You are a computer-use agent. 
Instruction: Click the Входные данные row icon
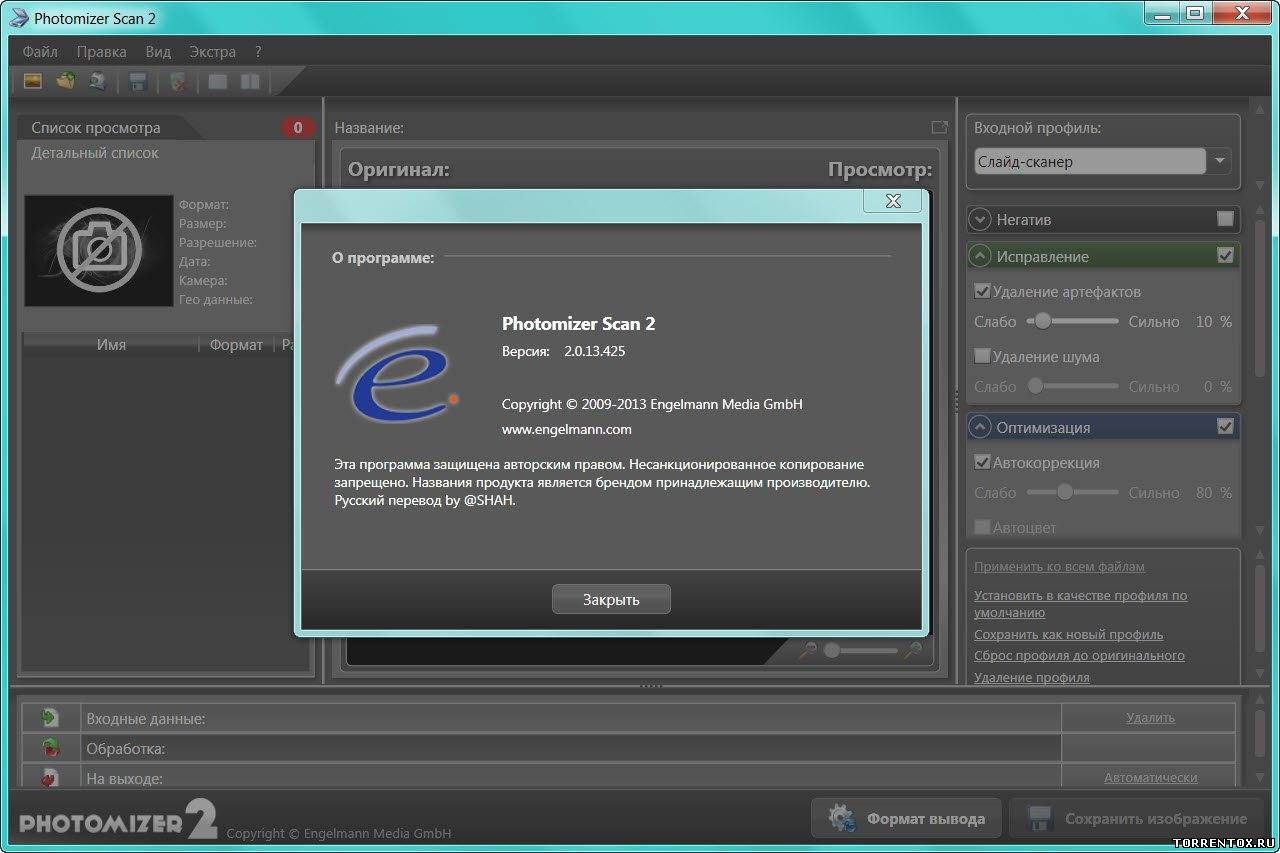pyautogui.click(x=49, y=718)
